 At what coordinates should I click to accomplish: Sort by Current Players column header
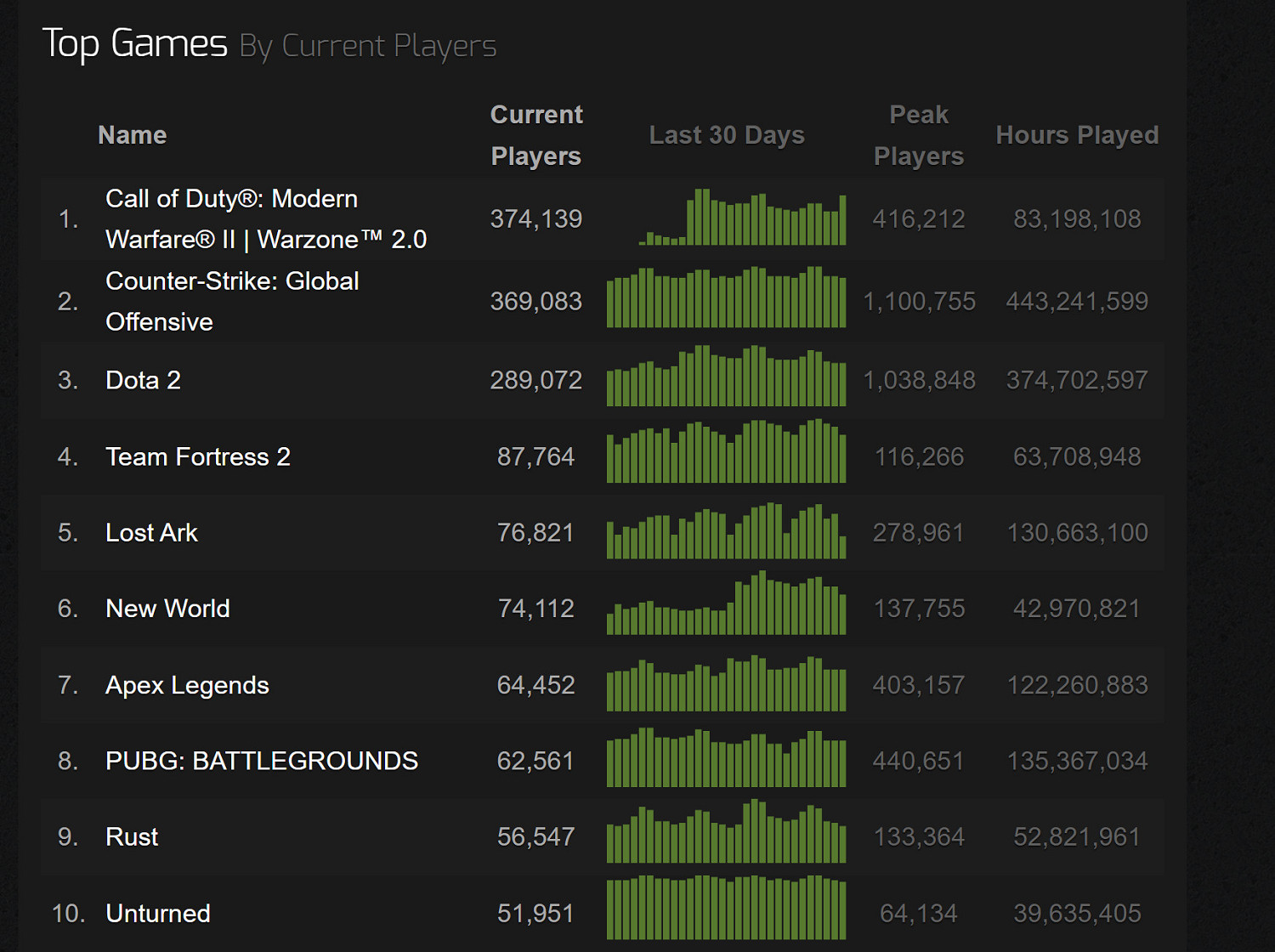(x=535, y=135)
